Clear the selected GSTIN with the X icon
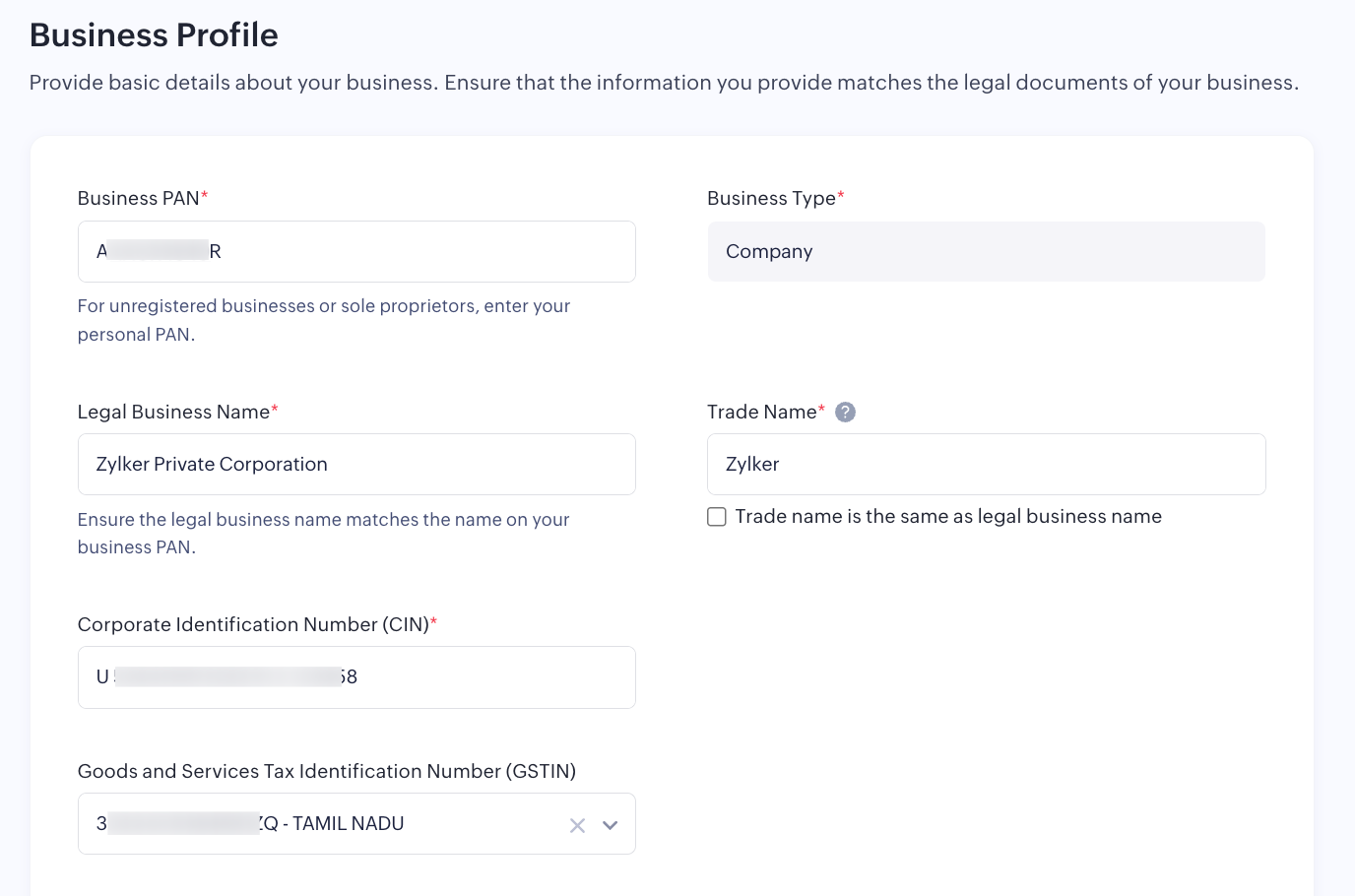Screen dimensions: 1355x896 click(x=577, y=825)
